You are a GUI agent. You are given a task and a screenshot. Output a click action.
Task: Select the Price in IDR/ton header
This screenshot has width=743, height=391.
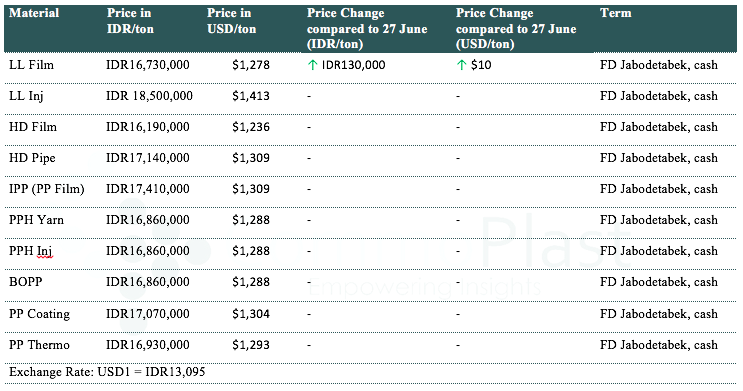tap(130, 21)
